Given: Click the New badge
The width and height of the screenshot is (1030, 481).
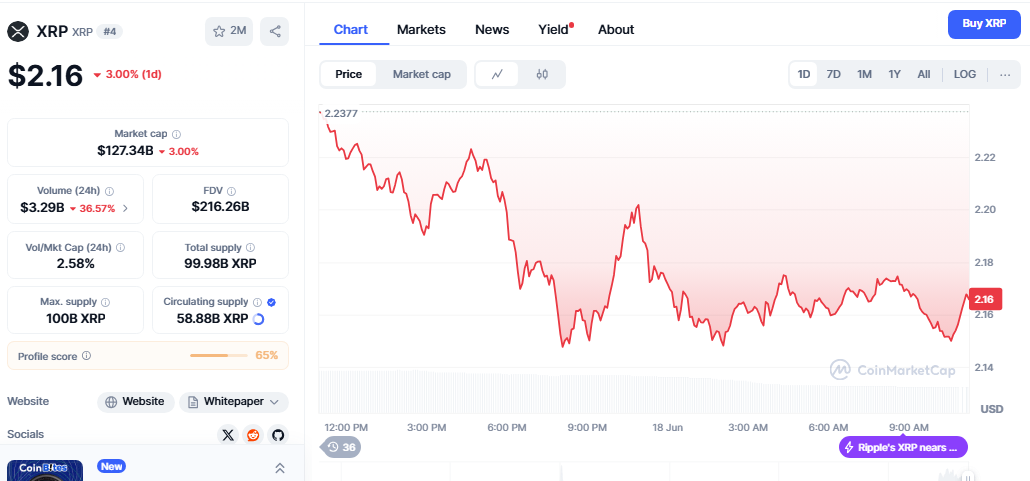Looking at the screenshot, I should tap(111, 466).
